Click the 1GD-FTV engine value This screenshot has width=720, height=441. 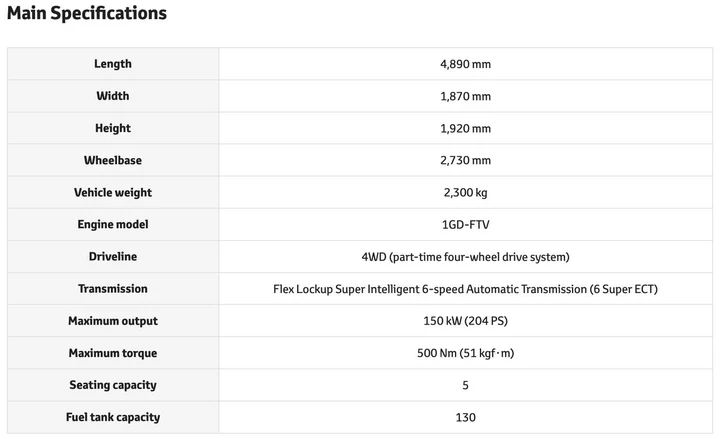465,225
